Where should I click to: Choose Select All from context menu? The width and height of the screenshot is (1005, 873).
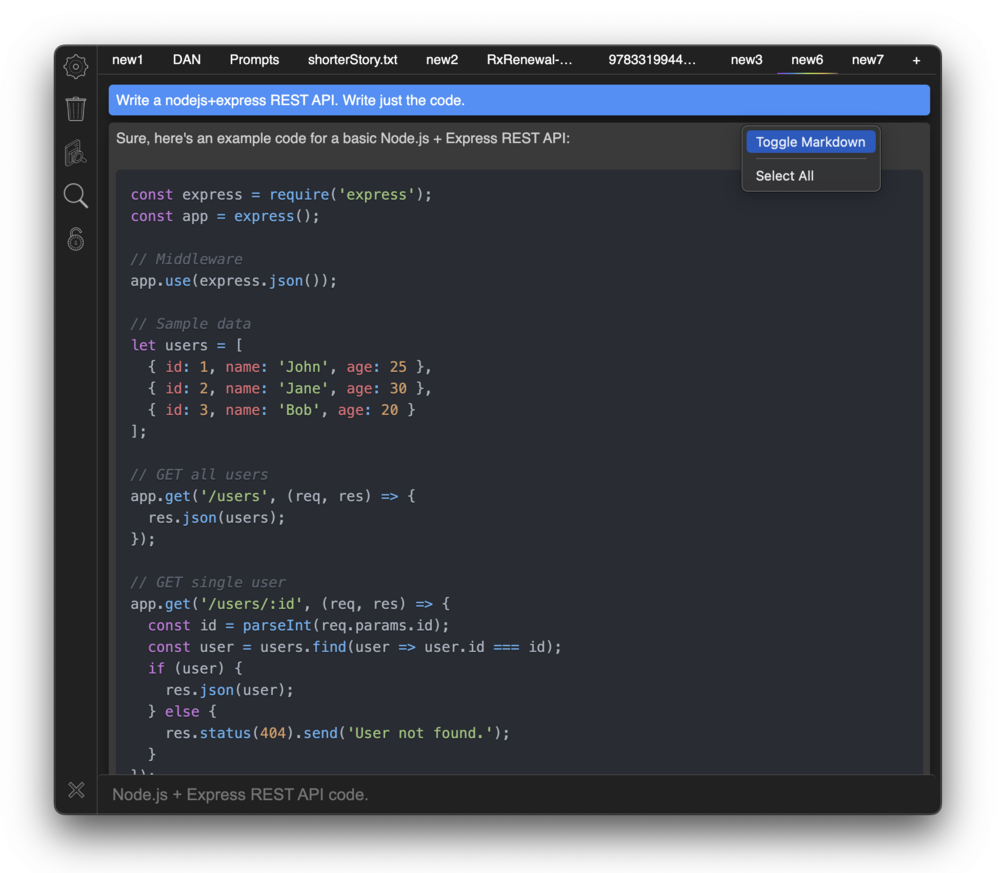tap(785, 176)
